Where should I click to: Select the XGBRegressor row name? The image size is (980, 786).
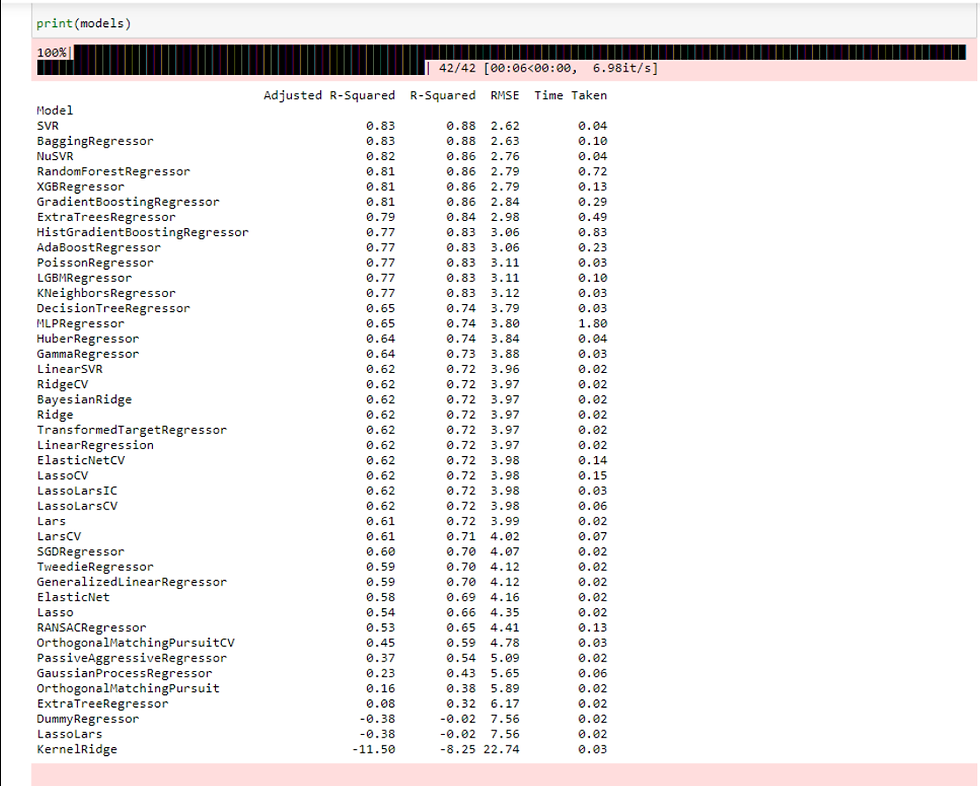point(81,187)
